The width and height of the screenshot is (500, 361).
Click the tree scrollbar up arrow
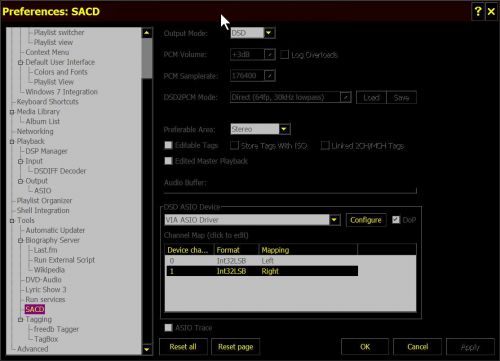click(x=147, y=33)
